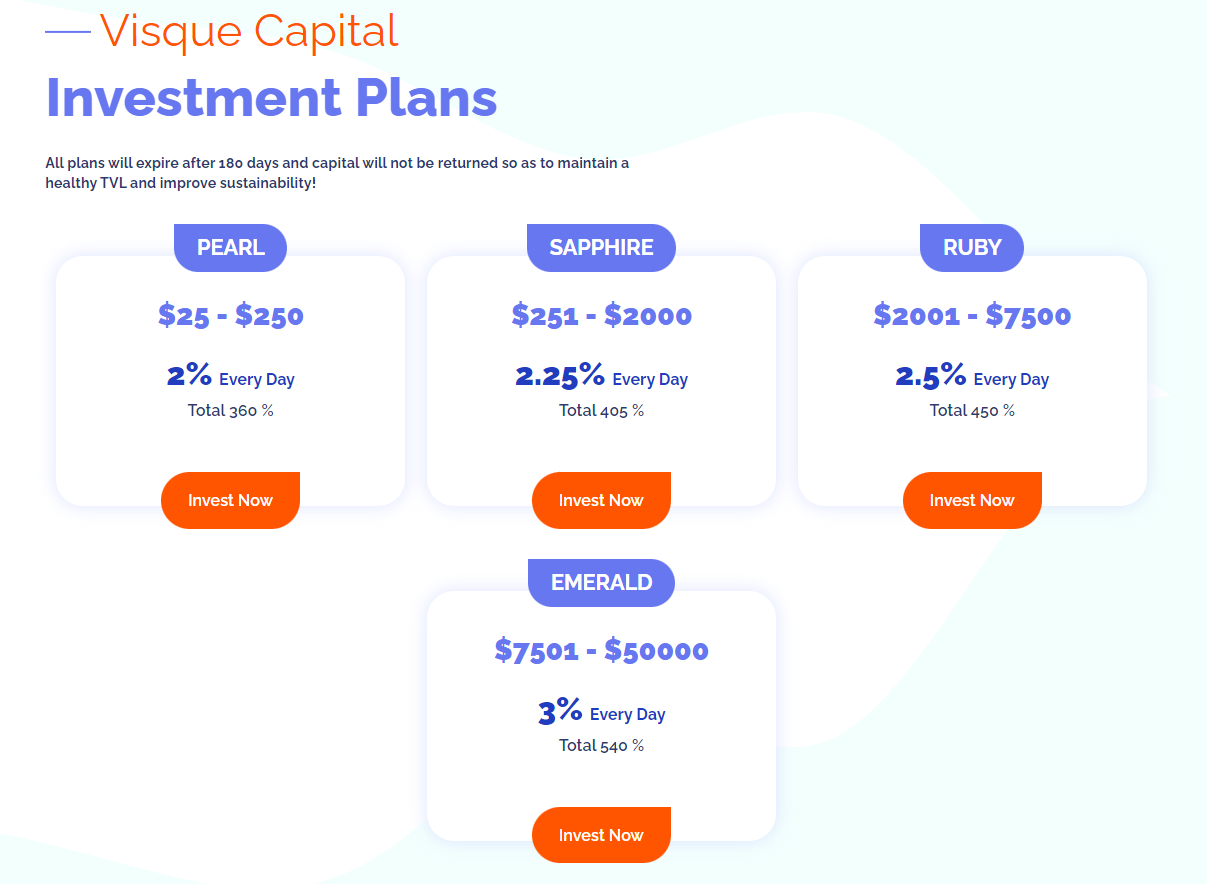The height and width of the screenshot is (884, 1207).
Task: Click Invest Now on the Sapphire plan
Action: (601, 500)
